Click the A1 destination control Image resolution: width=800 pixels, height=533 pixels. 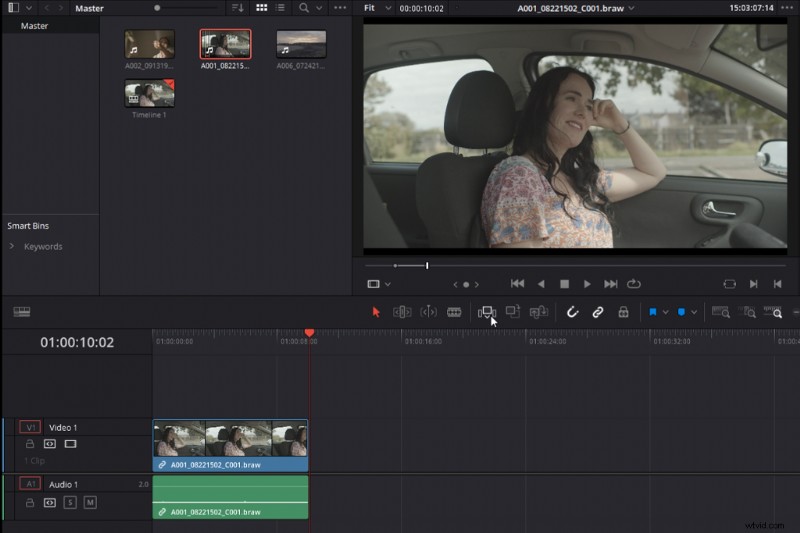coord(30,484)
